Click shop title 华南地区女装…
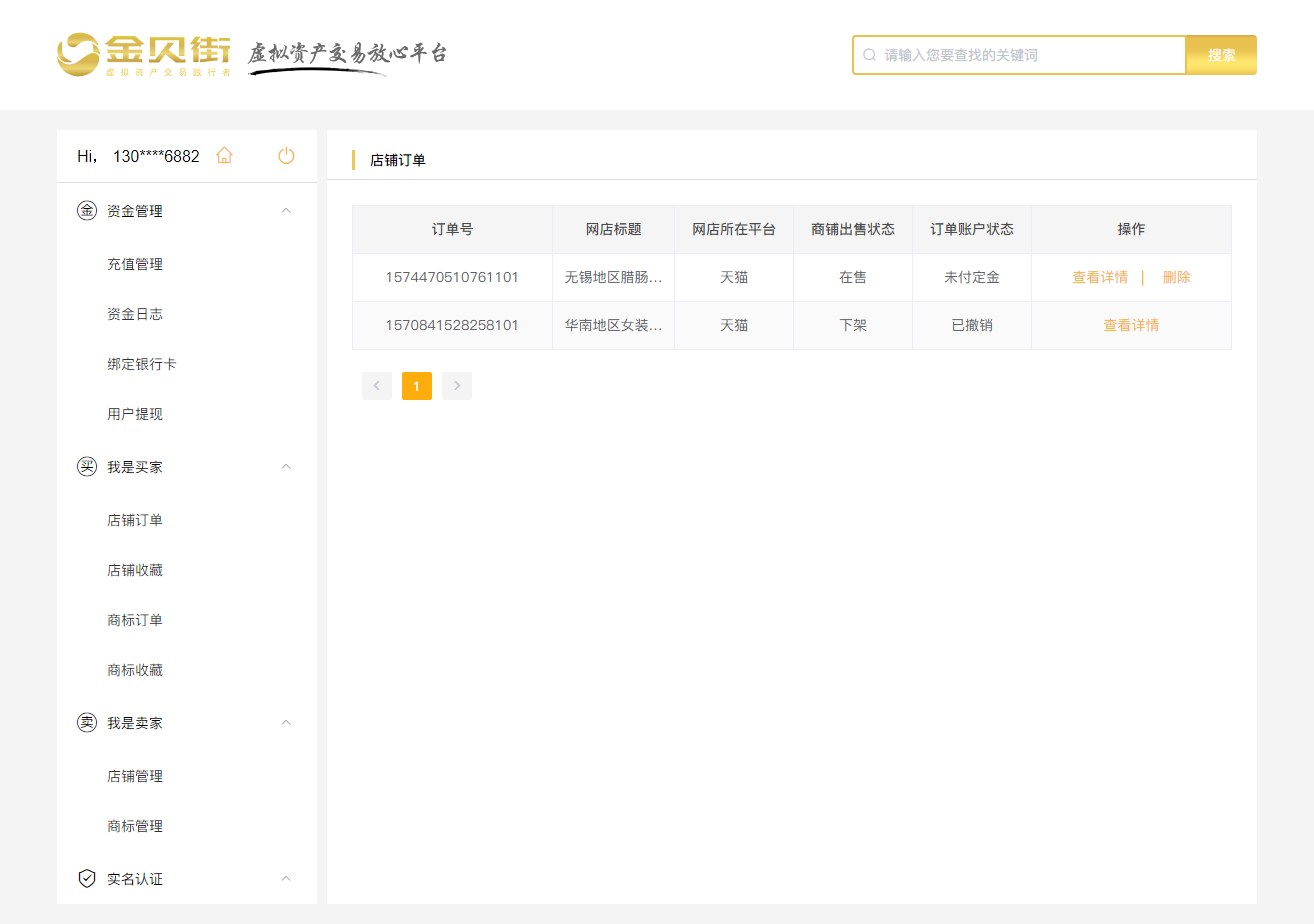The height and width of the screenshot is (924, 1314). (x=614, y=325)
